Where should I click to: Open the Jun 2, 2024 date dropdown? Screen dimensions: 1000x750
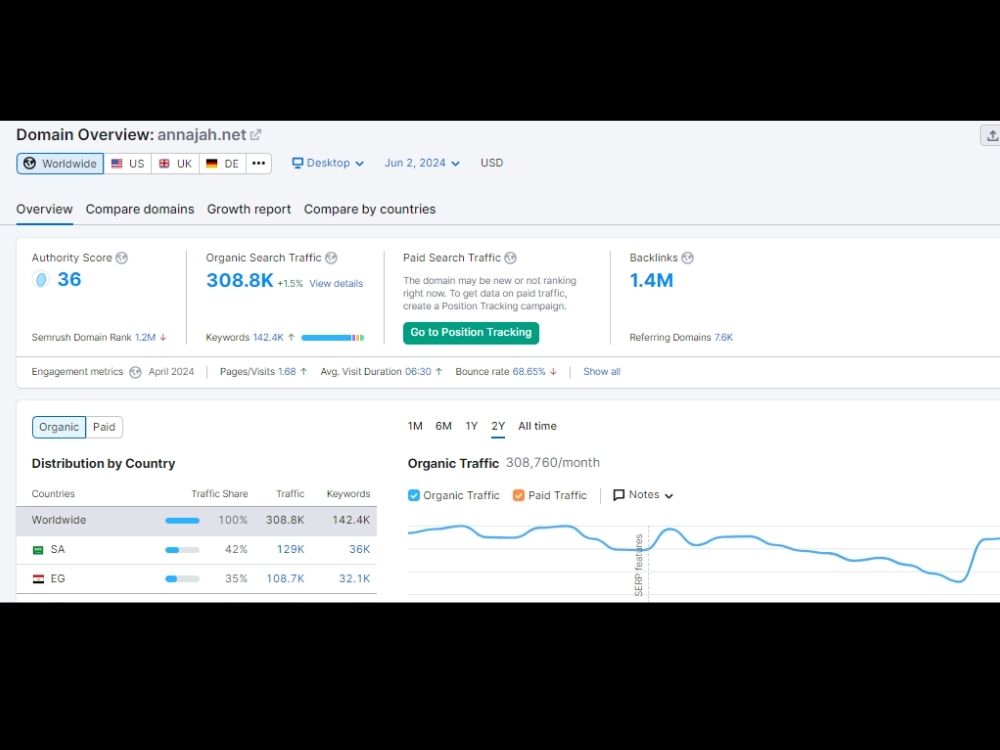tap(422, 163)
